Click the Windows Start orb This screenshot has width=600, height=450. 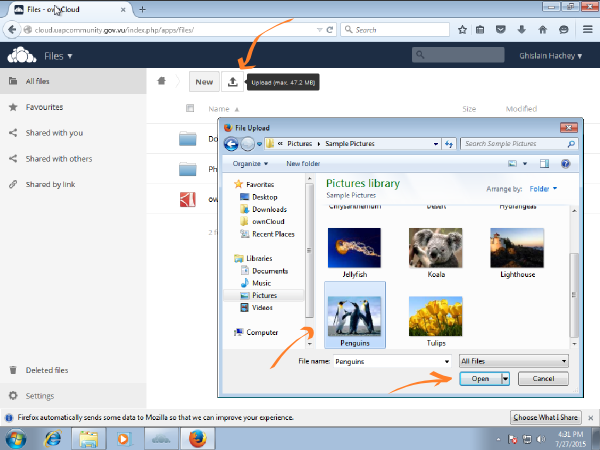click(x=16, y=439)
